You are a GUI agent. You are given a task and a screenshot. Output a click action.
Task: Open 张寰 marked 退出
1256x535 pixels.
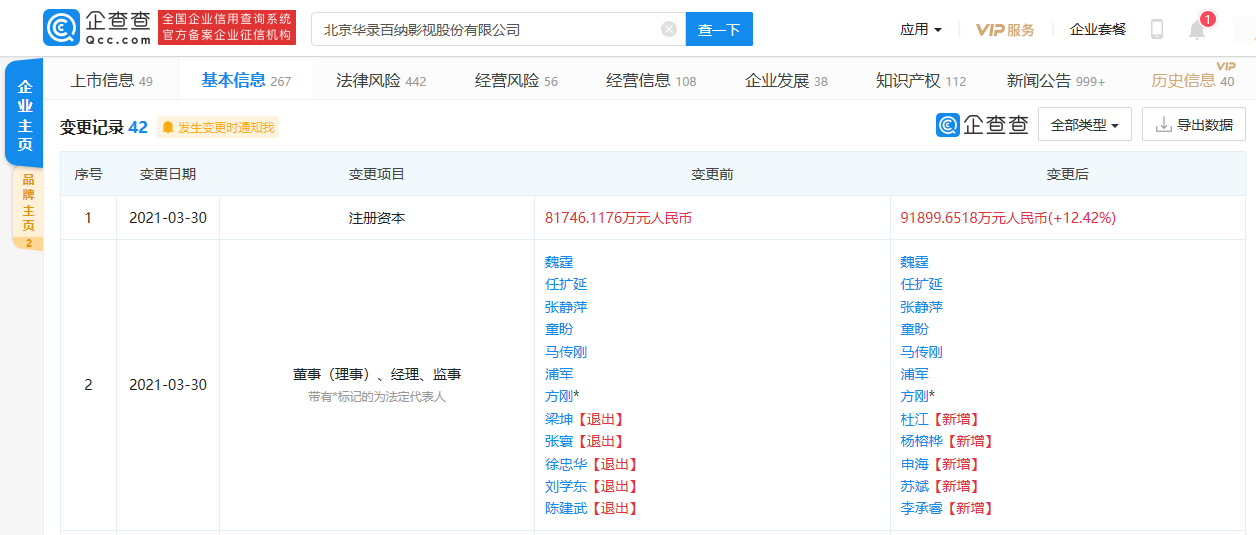coord(559,441)
